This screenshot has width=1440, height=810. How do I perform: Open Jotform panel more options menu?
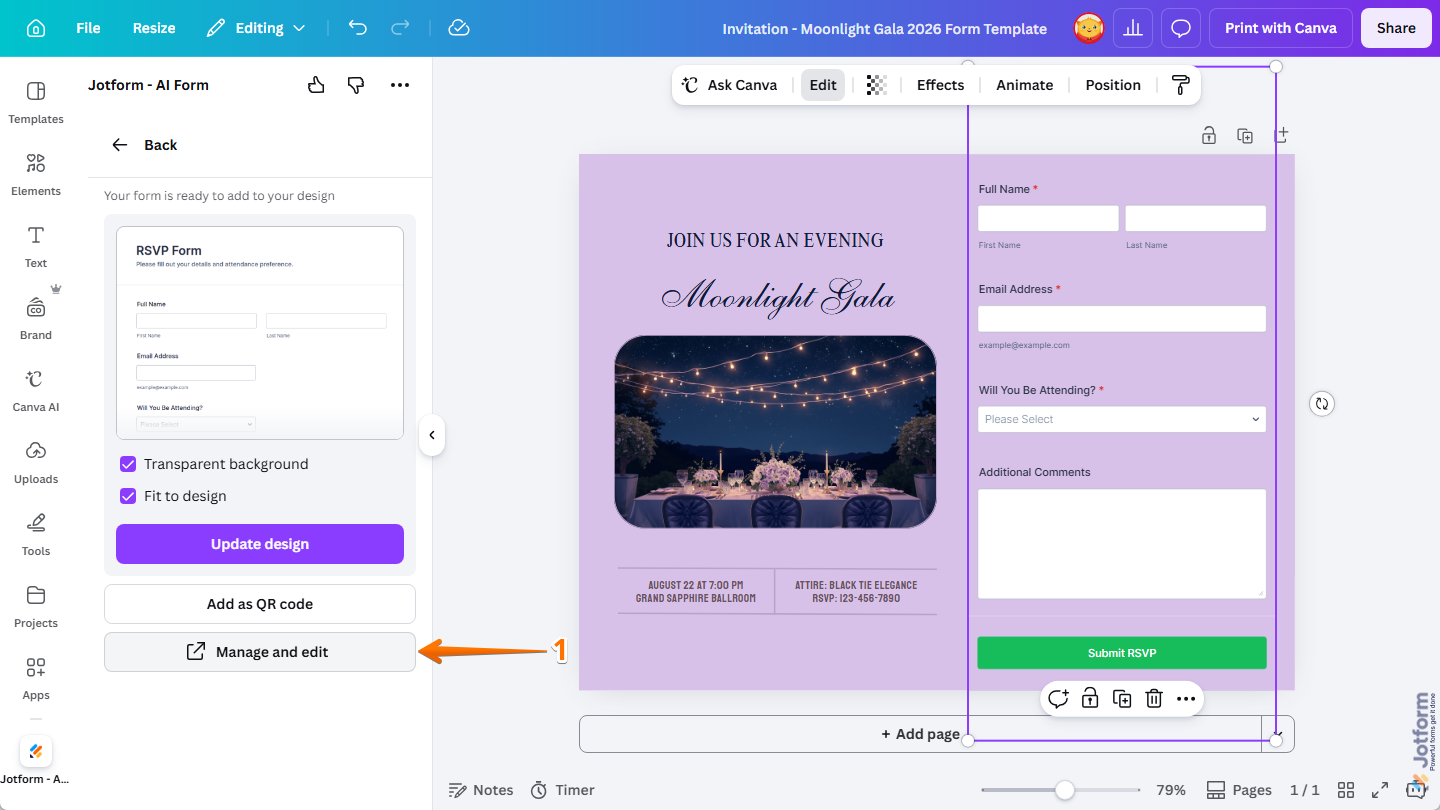[400, 85]
